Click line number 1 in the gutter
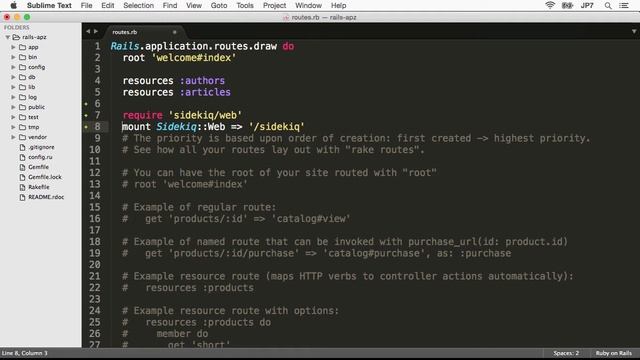 click(x=97, y=46)
